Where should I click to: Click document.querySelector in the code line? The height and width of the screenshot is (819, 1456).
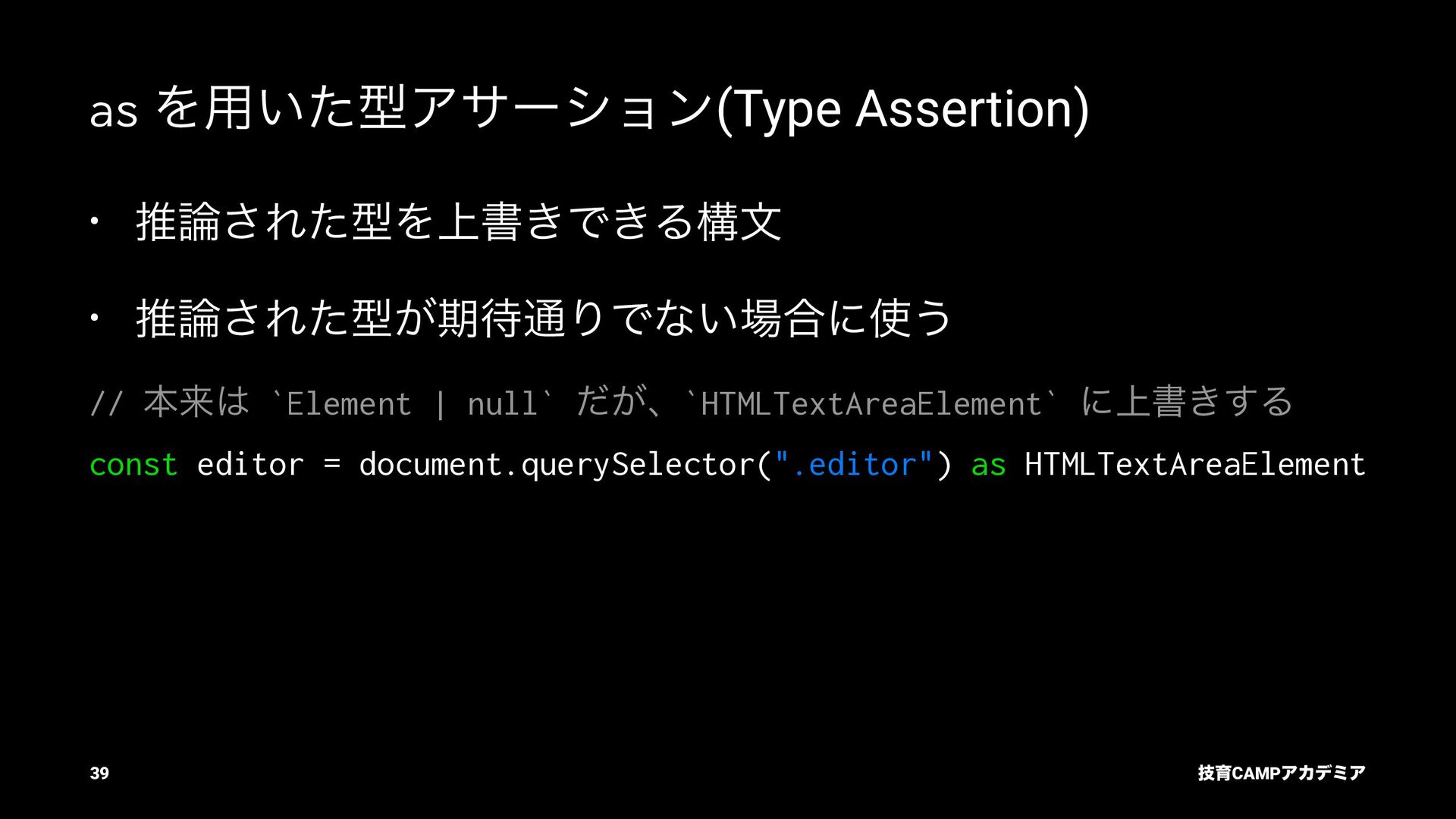click(557, 464)
